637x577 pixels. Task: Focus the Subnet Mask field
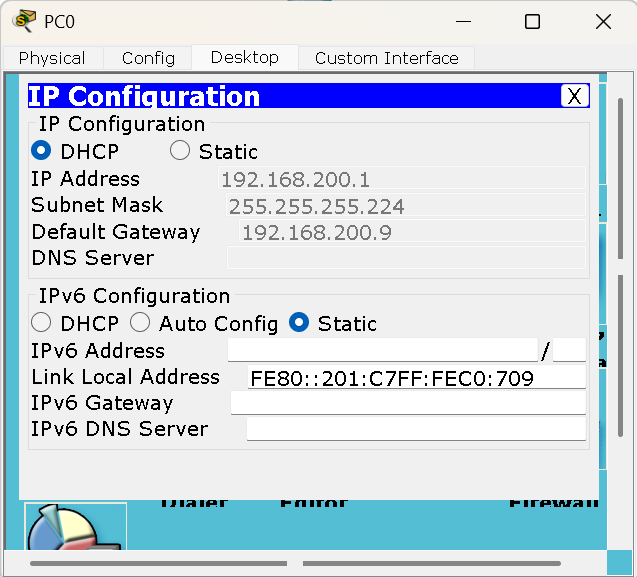[x=405, y=206]
